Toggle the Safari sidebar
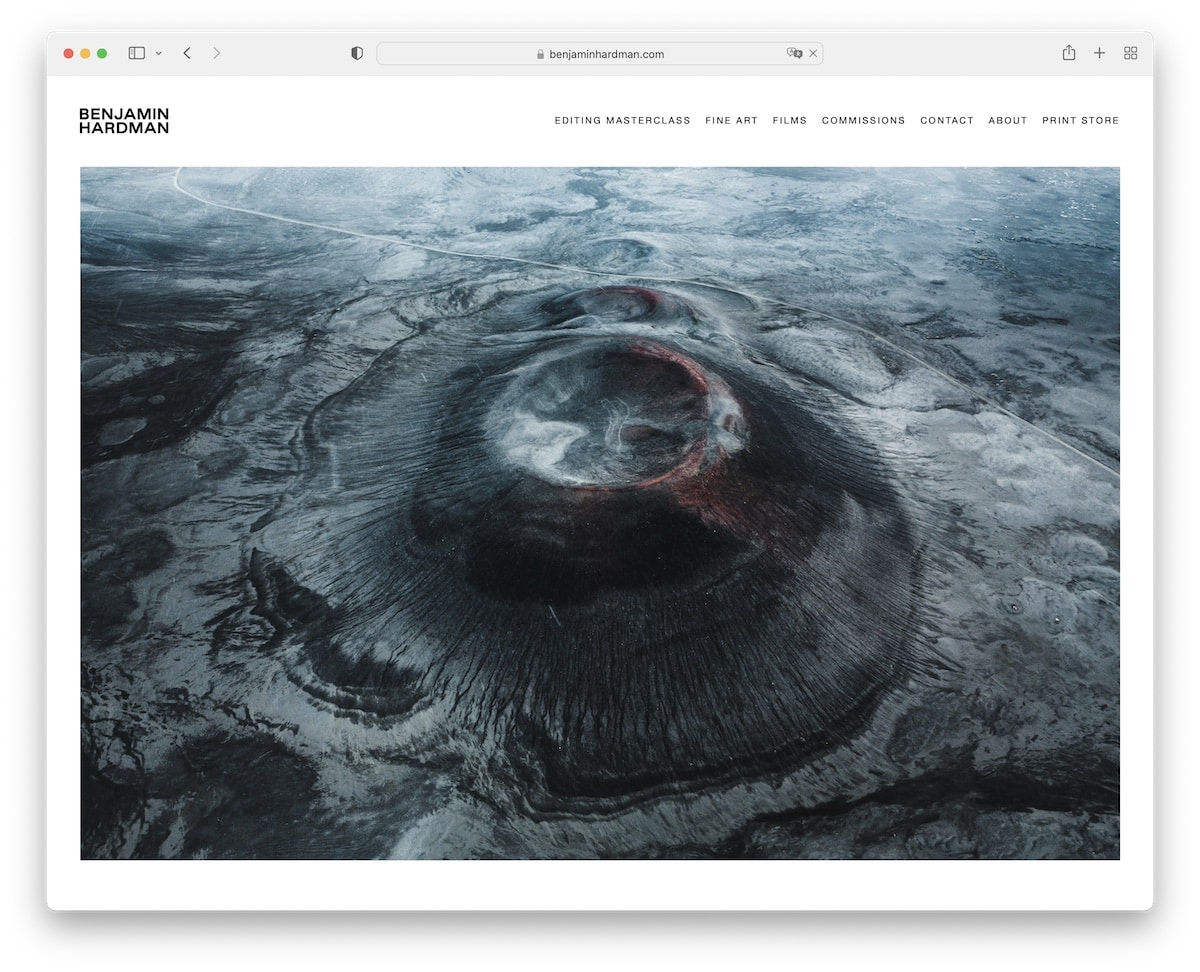This screenshot has width=1200, height=972. pos(135,52)
